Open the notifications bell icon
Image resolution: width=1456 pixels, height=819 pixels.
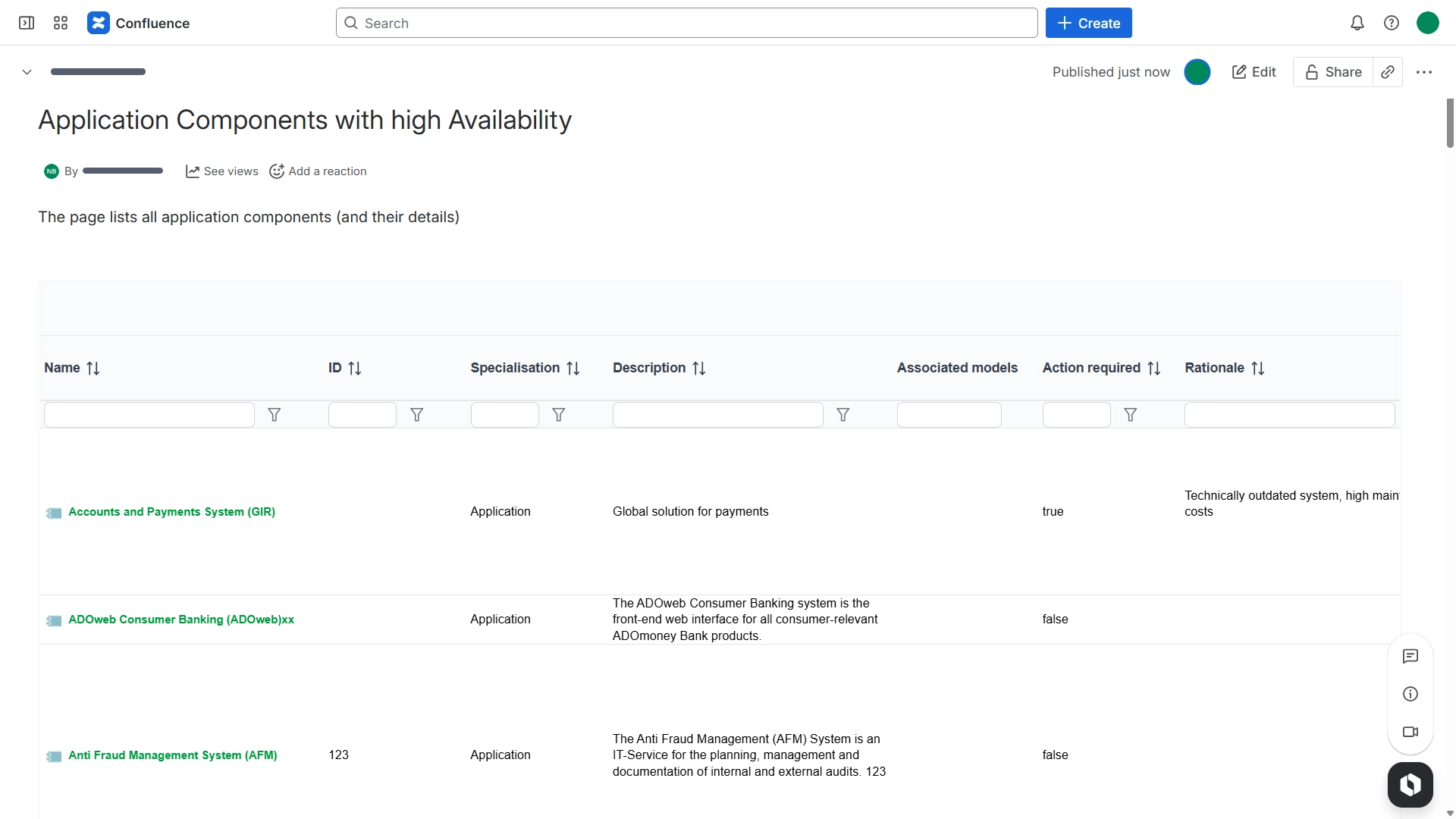(x=1357, y=23)
